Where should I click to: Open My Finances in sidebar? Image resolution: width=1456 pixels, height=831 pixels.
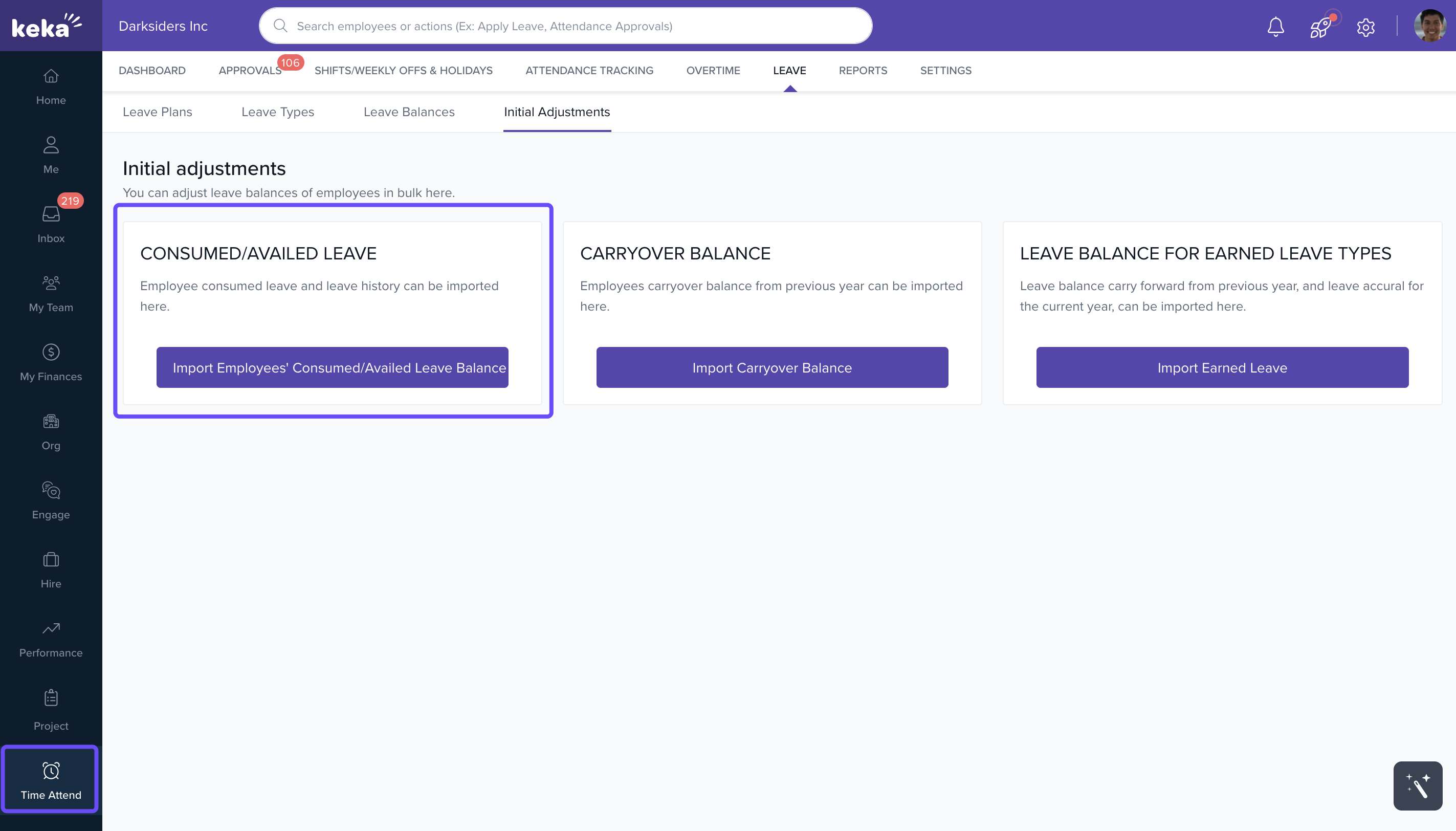(x=51, y=362)
